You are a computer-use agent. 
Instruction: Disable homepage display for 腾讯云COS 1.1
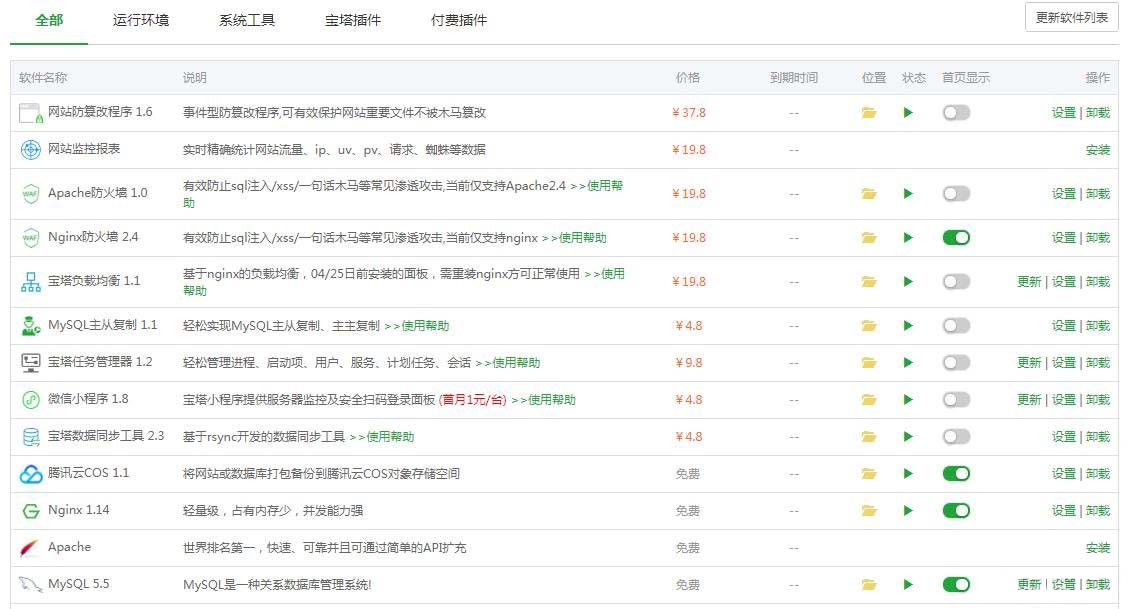click(x=956, y=474)
